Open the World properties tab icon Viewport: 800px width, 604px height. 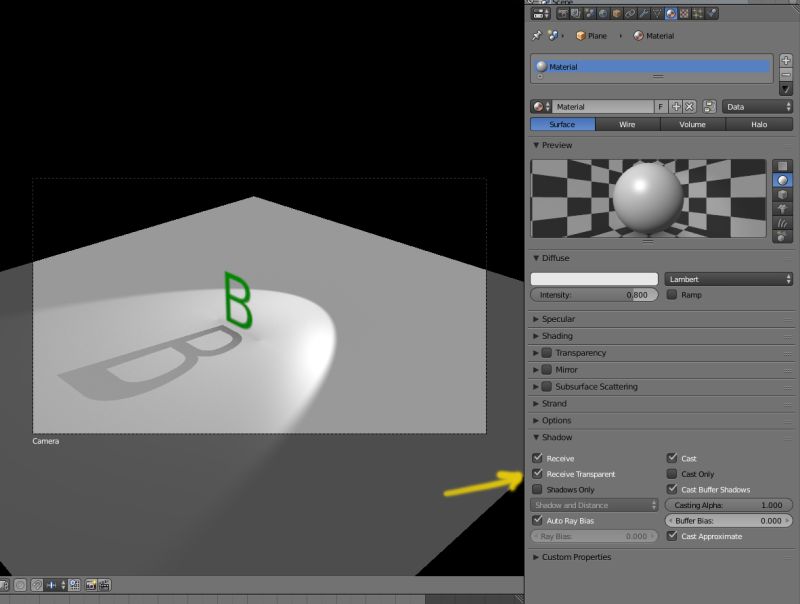tap(603, 14)
